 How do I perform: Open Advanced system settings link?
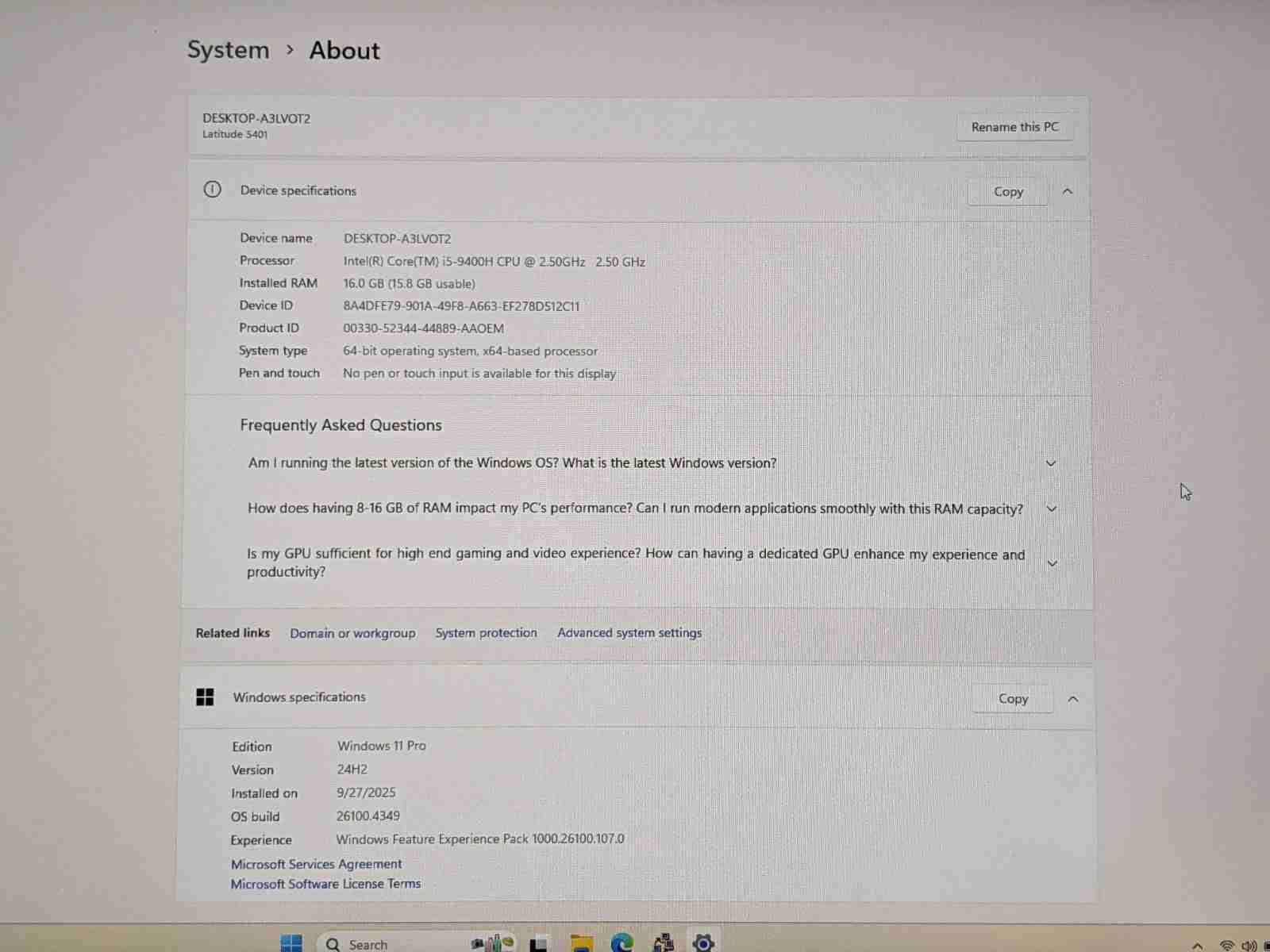[629, 632]
